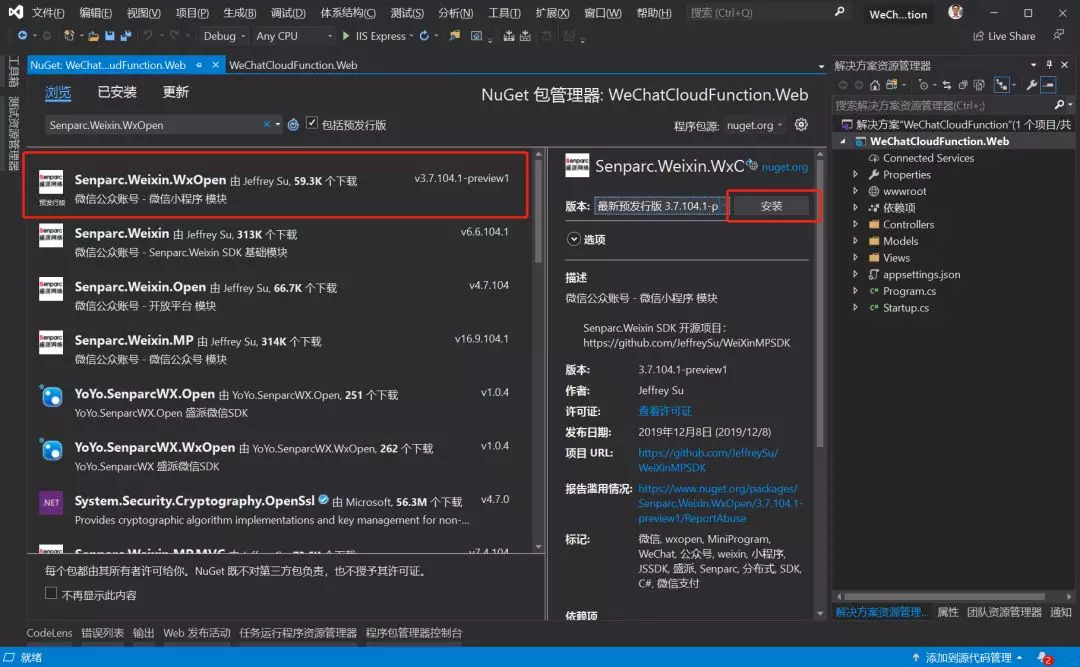This screenshot has height=667, width=1080.
Task: Expand the Options section in package details
Action: pyautogui.click(x=573, y=239)
